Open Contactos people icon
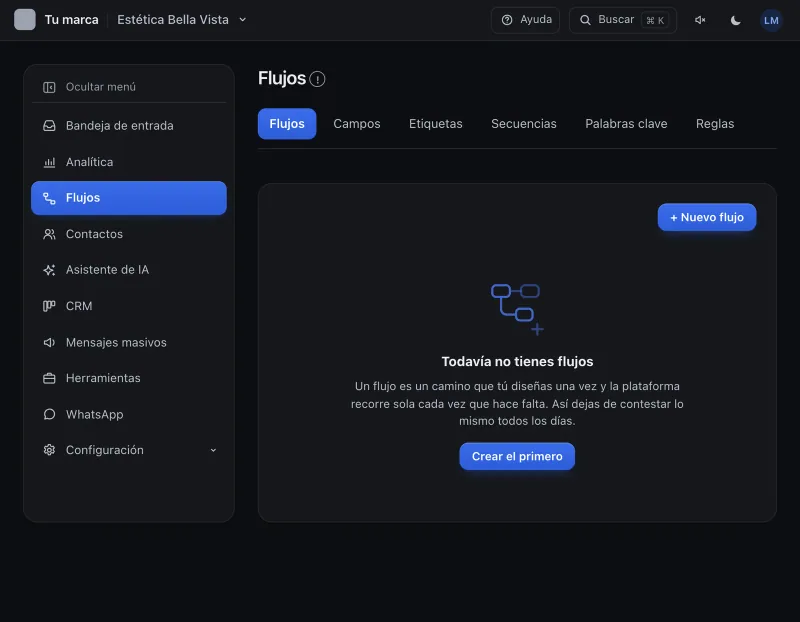Image resolution: width=800 pixels, height=622 pixels. (x=49, y=234)
